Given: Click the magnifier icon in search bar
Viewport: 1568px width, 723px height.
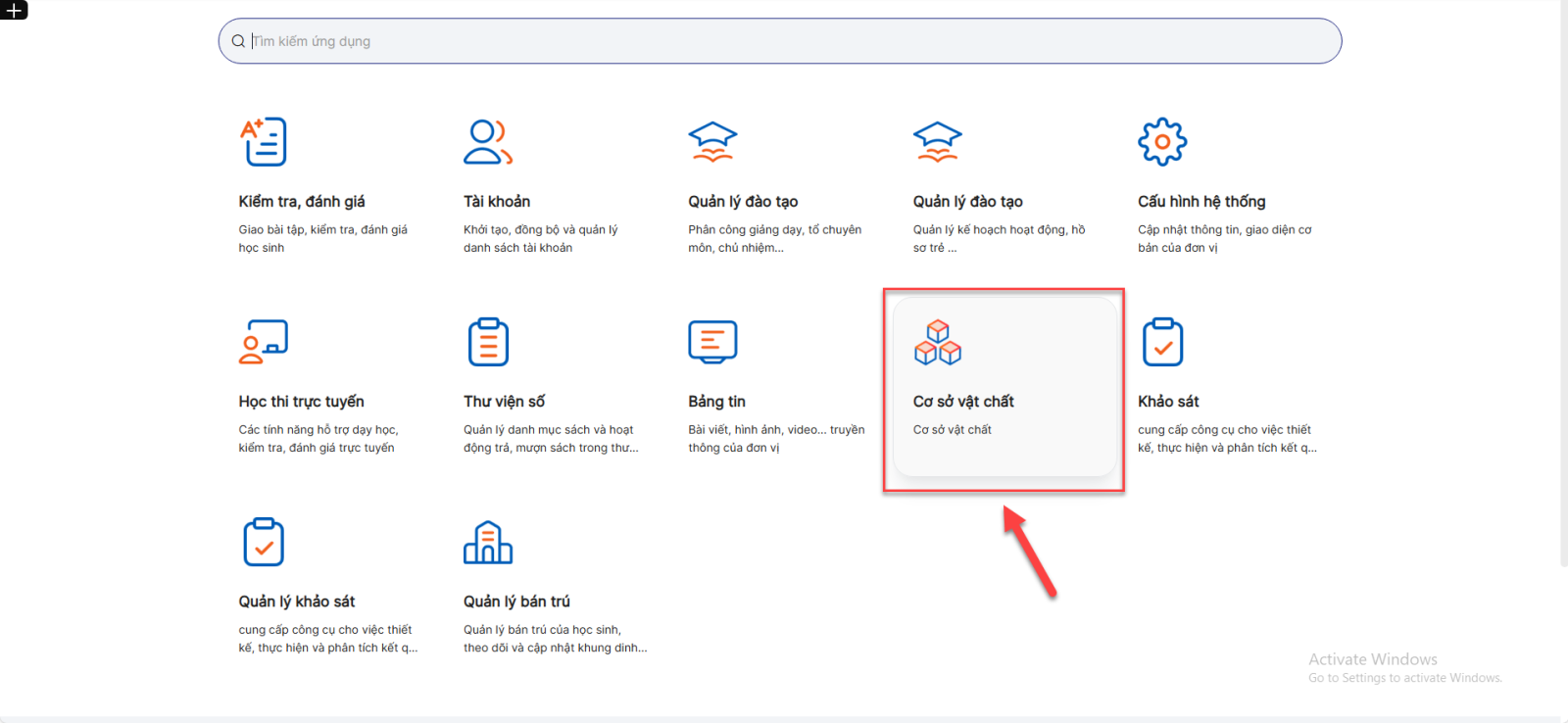Looking at the screenshot, I should pyautogui.click(x=238, y=41).
